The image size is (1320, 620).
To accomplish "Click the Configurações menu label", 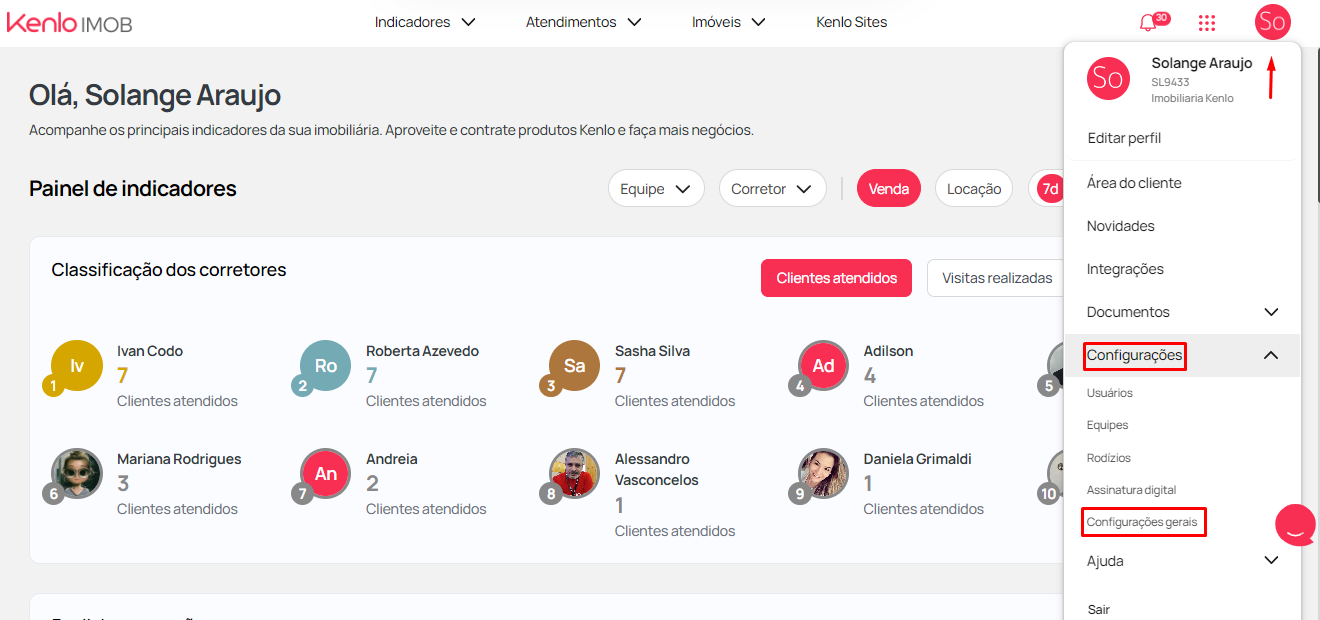I will pyautogui.click(x=1135, y=355).
